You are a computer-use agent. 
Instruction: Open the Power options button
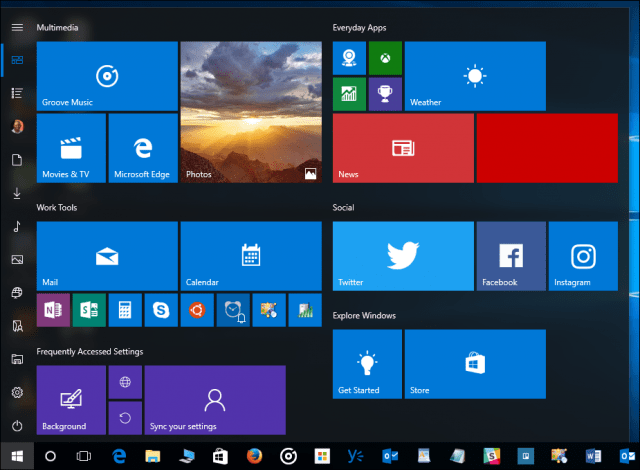click(x=17, y=426)
